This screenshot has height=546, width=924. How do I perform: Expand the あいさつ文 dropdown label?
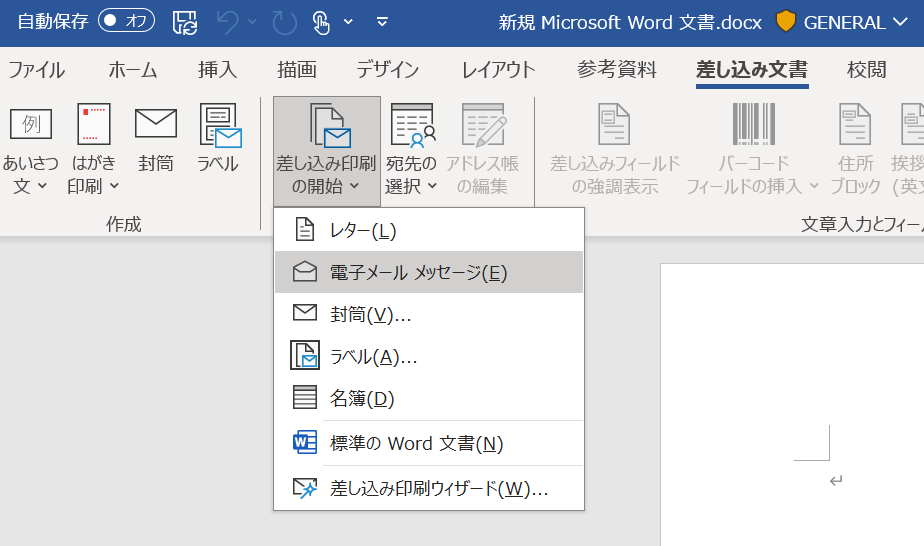30,175
